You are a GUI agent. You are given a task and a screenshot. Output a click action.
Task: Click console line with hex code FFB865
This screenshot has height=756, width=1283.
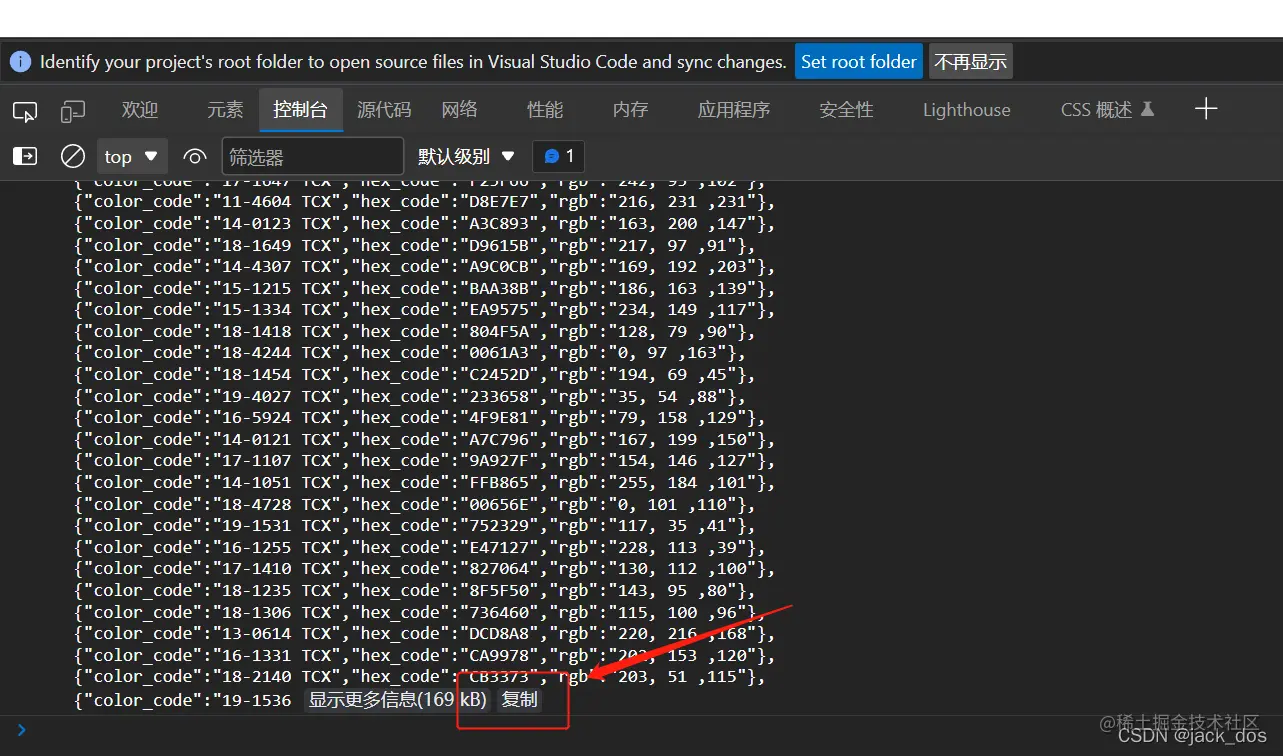pos(425,482)
